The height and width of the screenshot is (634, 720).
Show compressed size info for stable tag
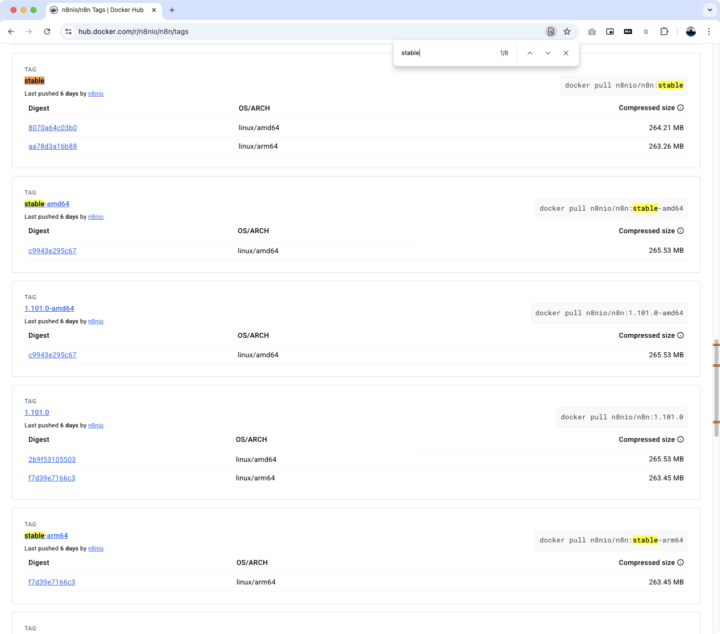(x=681, y=108)
